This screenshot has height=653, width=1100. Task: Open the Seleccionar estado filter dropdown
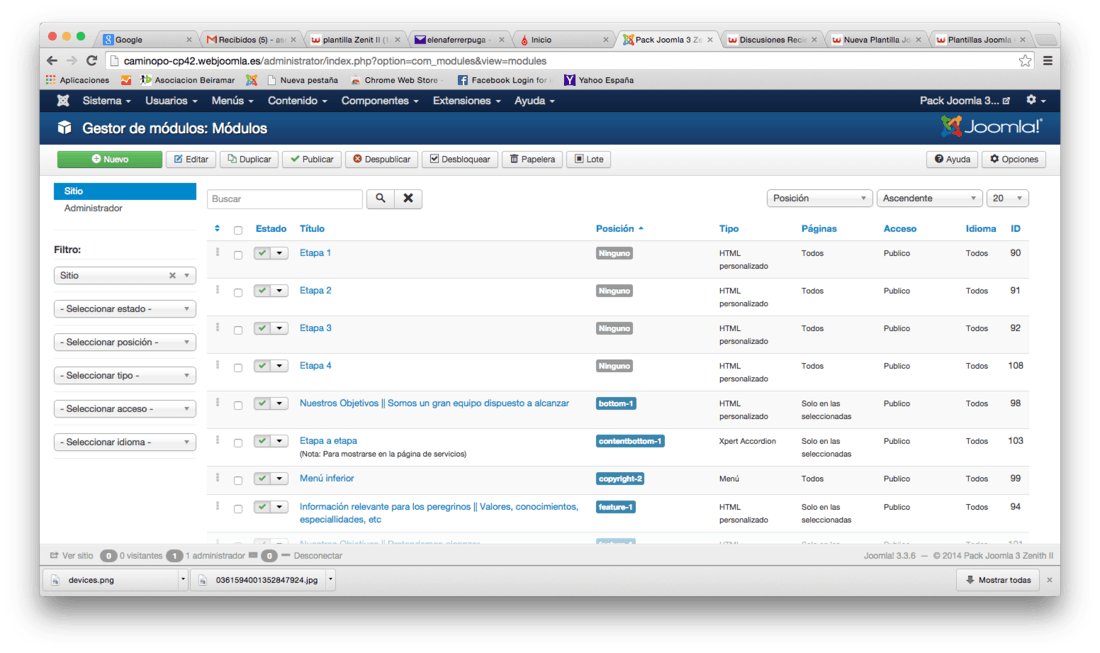pyautogui.click(x=125, y=309)
